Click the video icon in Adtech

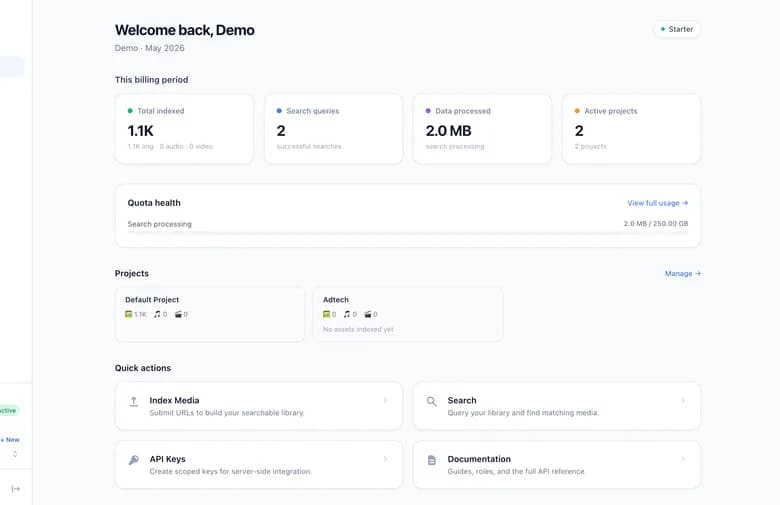click(x=368, y=314)
